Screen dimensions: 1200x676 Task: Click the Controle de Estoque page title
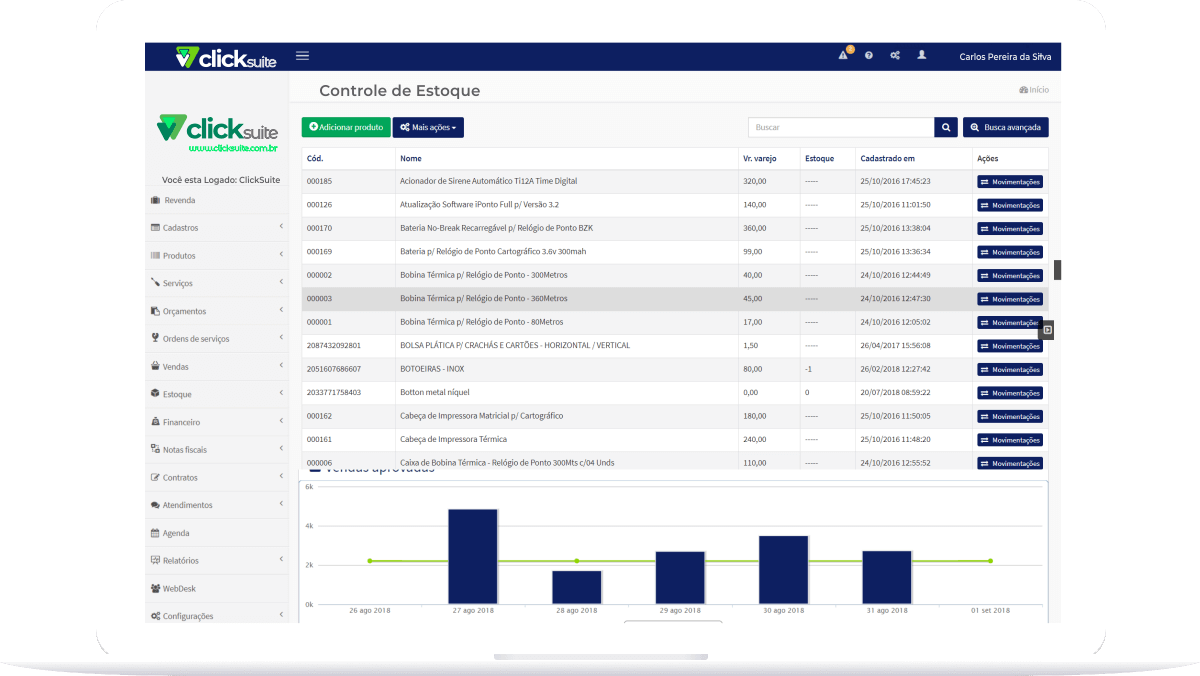400,91
